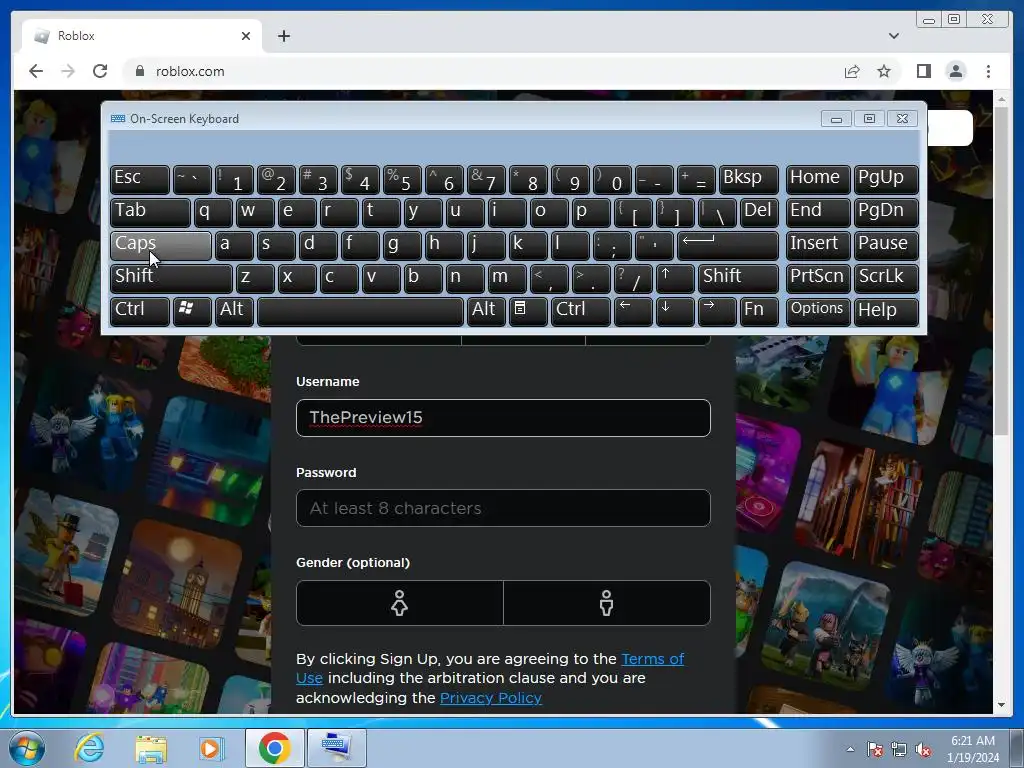This screenshot has width=1024, height=768.
Task: Close the Roblox tab
Action: 246,36
